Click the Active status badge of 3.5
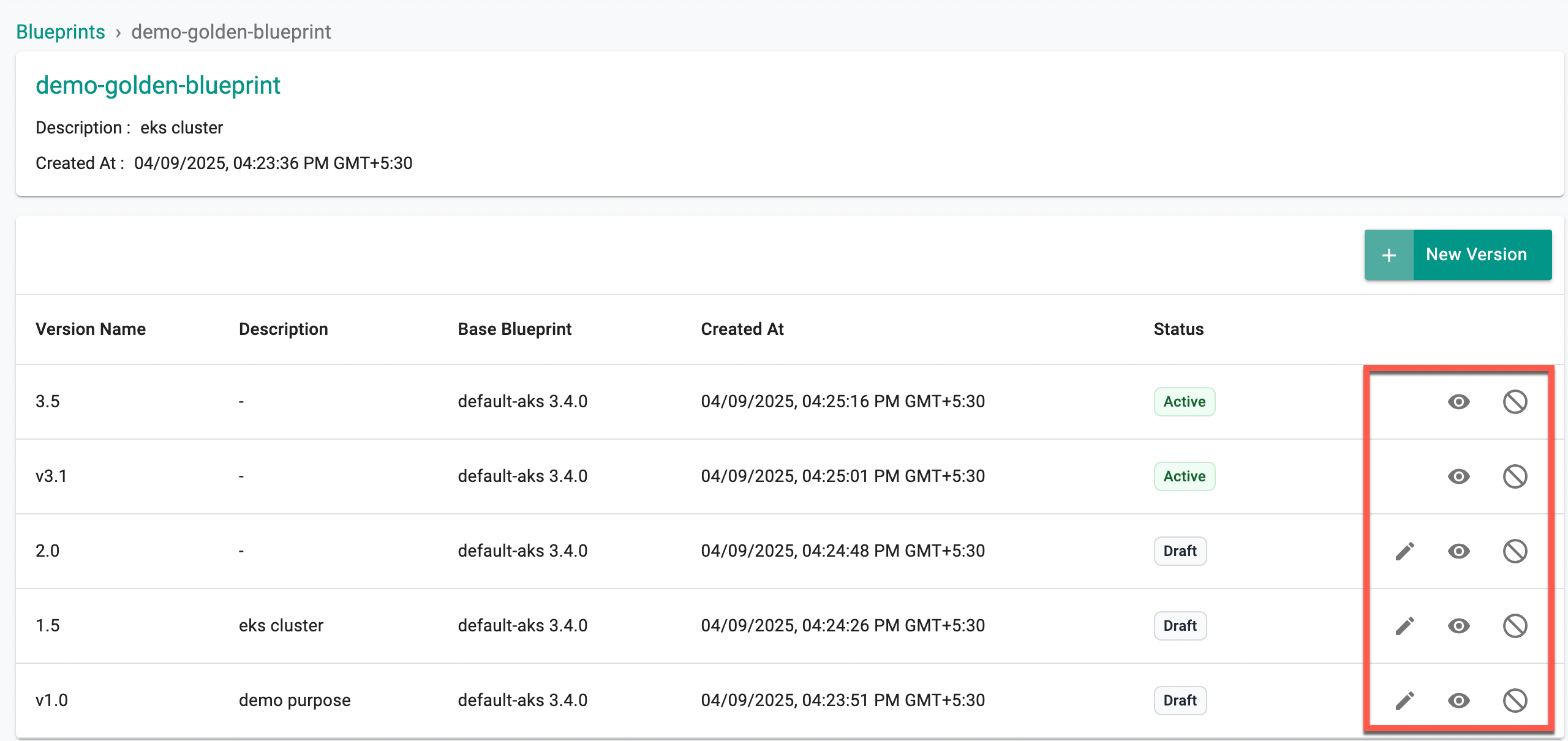This screenshot has width=1568, height=741. pyautogui.click(x=1185, y=402)
